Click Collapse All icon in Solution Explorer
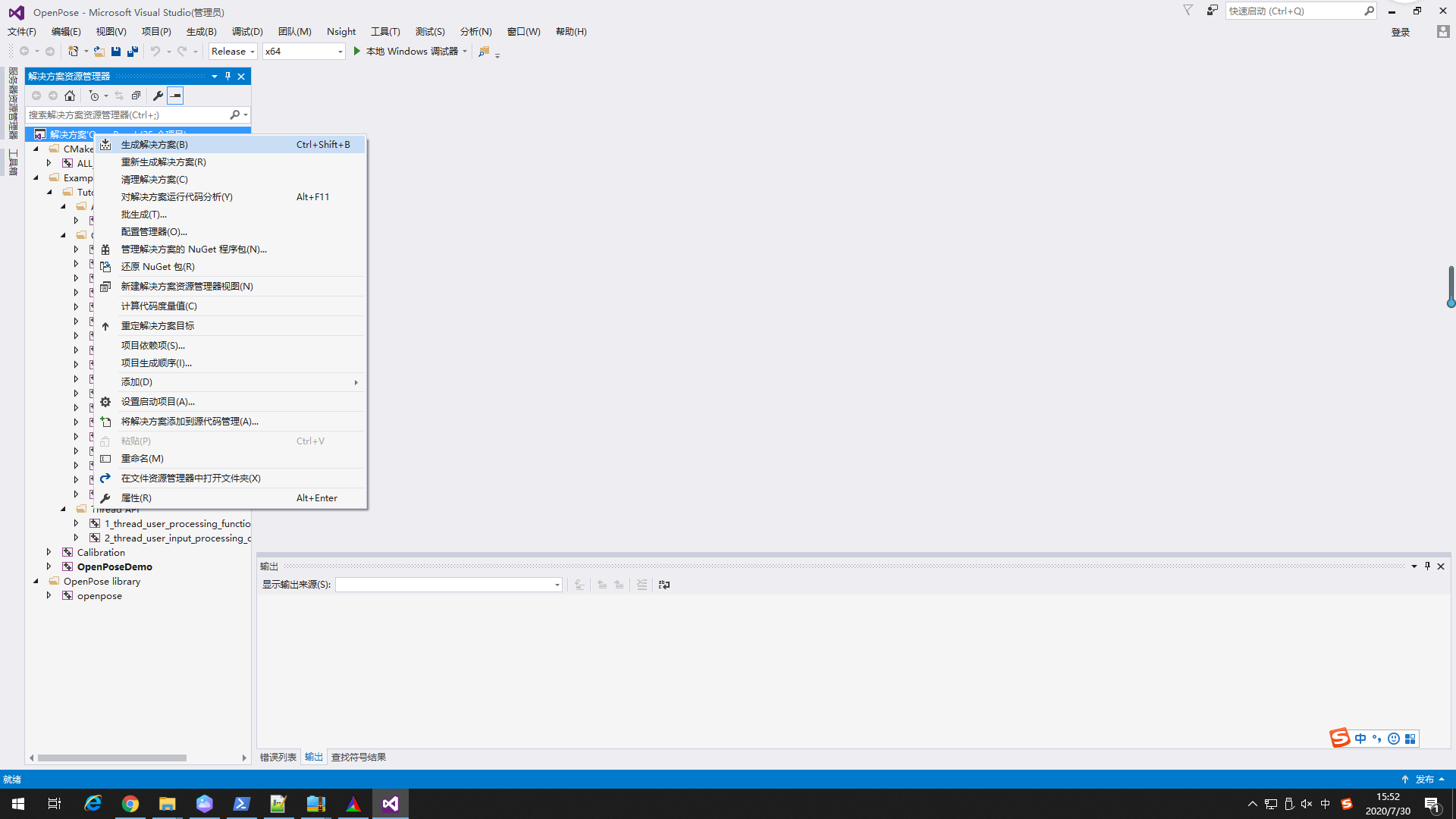The image size is (1456, 819). coord(136,96)
